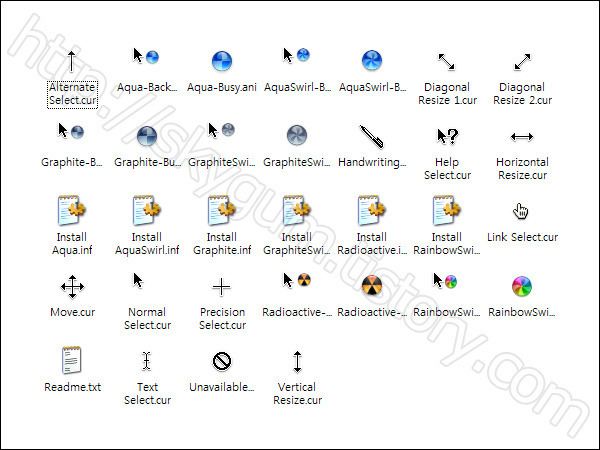600x450 pixels.
Task: Select Radioactive-... icon showing only hazard ball
Action: [x=372, y=286]
